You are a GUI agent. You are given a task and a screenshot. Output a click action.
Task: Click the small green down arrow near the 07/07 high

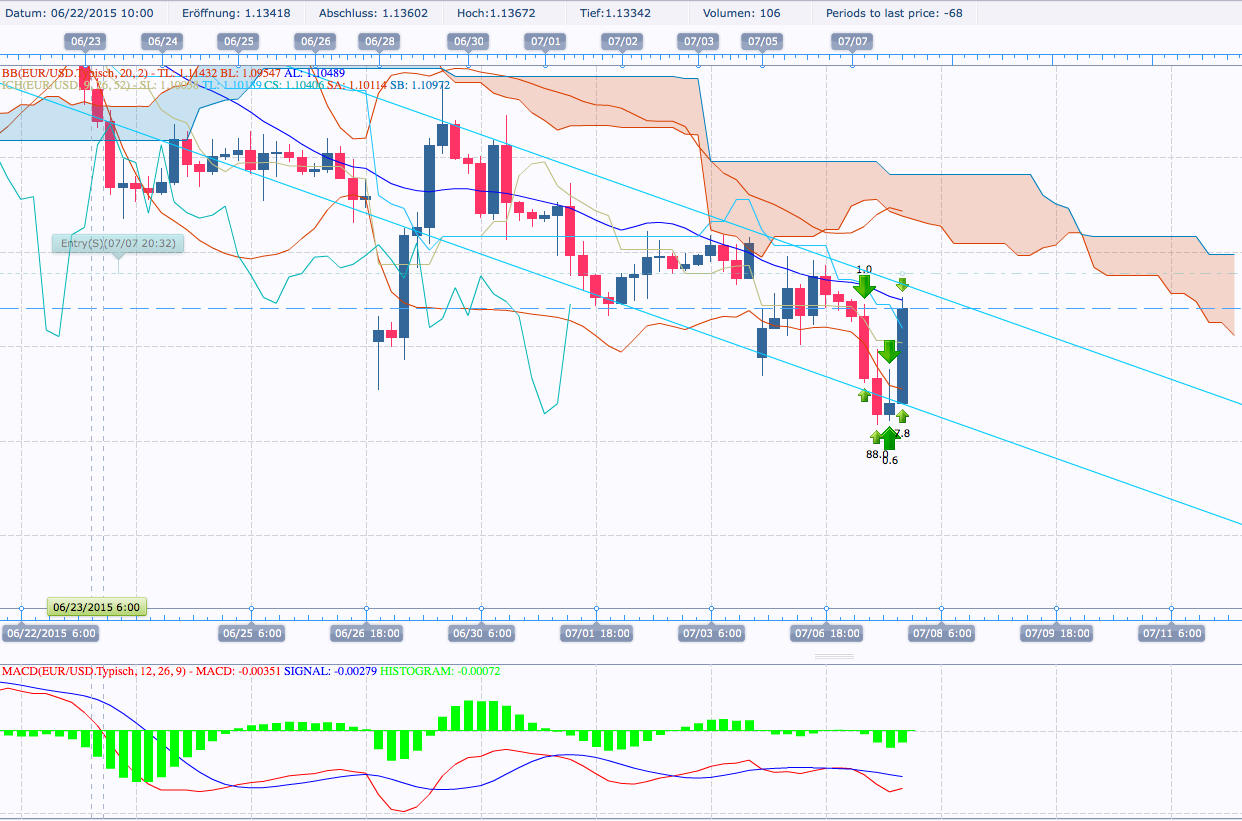(x=903, y=284)
